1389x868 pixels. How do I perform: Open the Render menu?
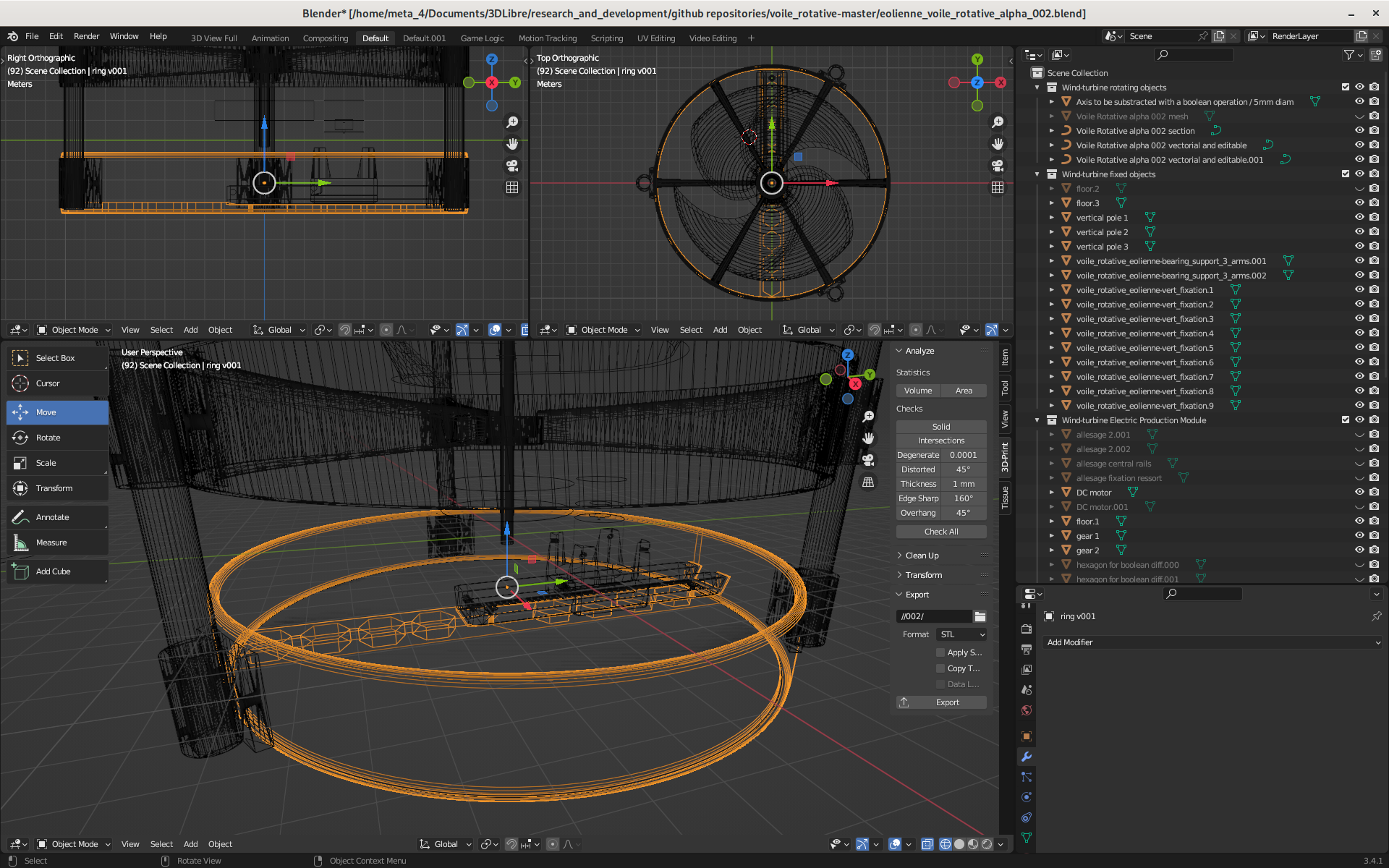pyautogui.click(x=86, y=36)
